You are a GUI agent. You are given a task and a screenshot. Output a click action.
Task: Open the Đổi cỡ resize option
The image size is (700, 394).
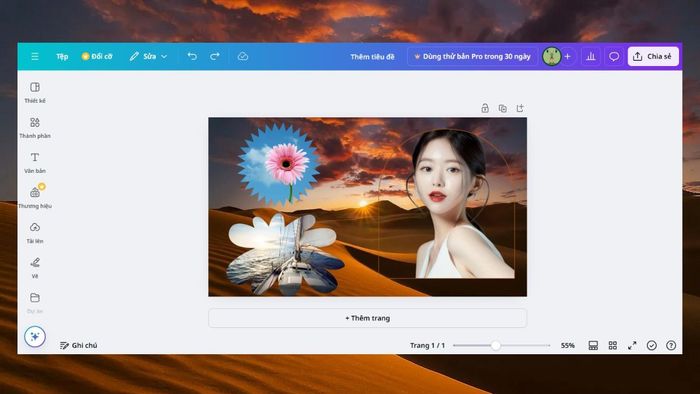click(x=97, y=56)
